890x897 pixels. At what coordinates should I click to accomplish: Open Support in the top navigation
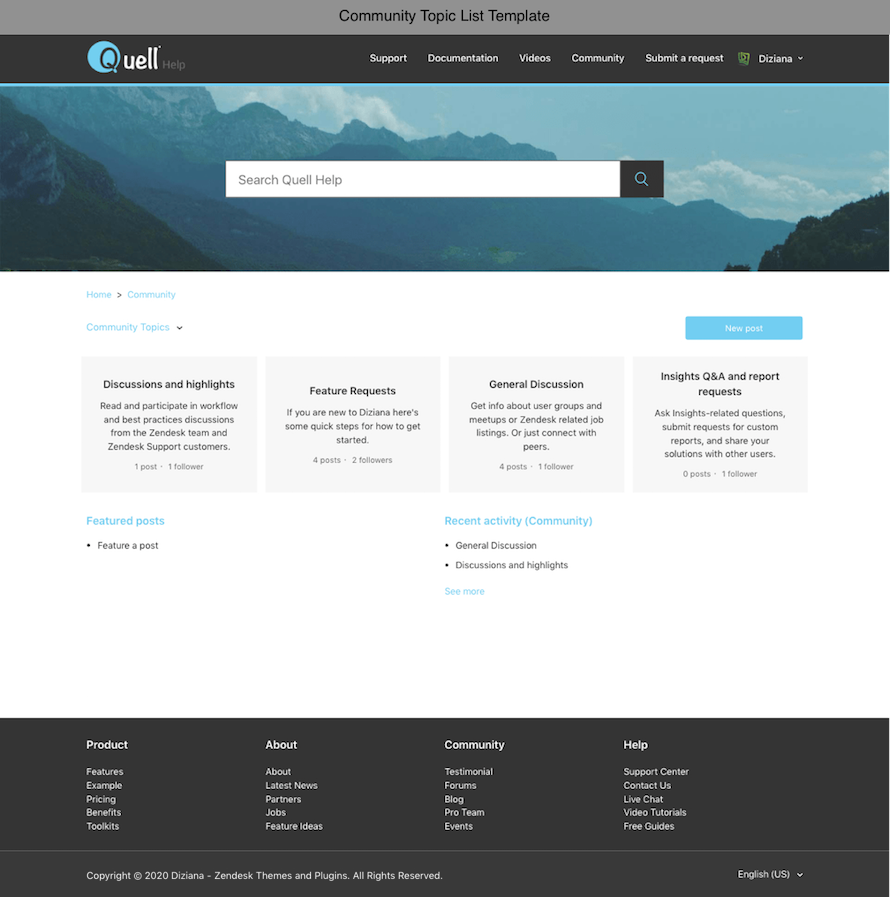[x=388, y=58]
